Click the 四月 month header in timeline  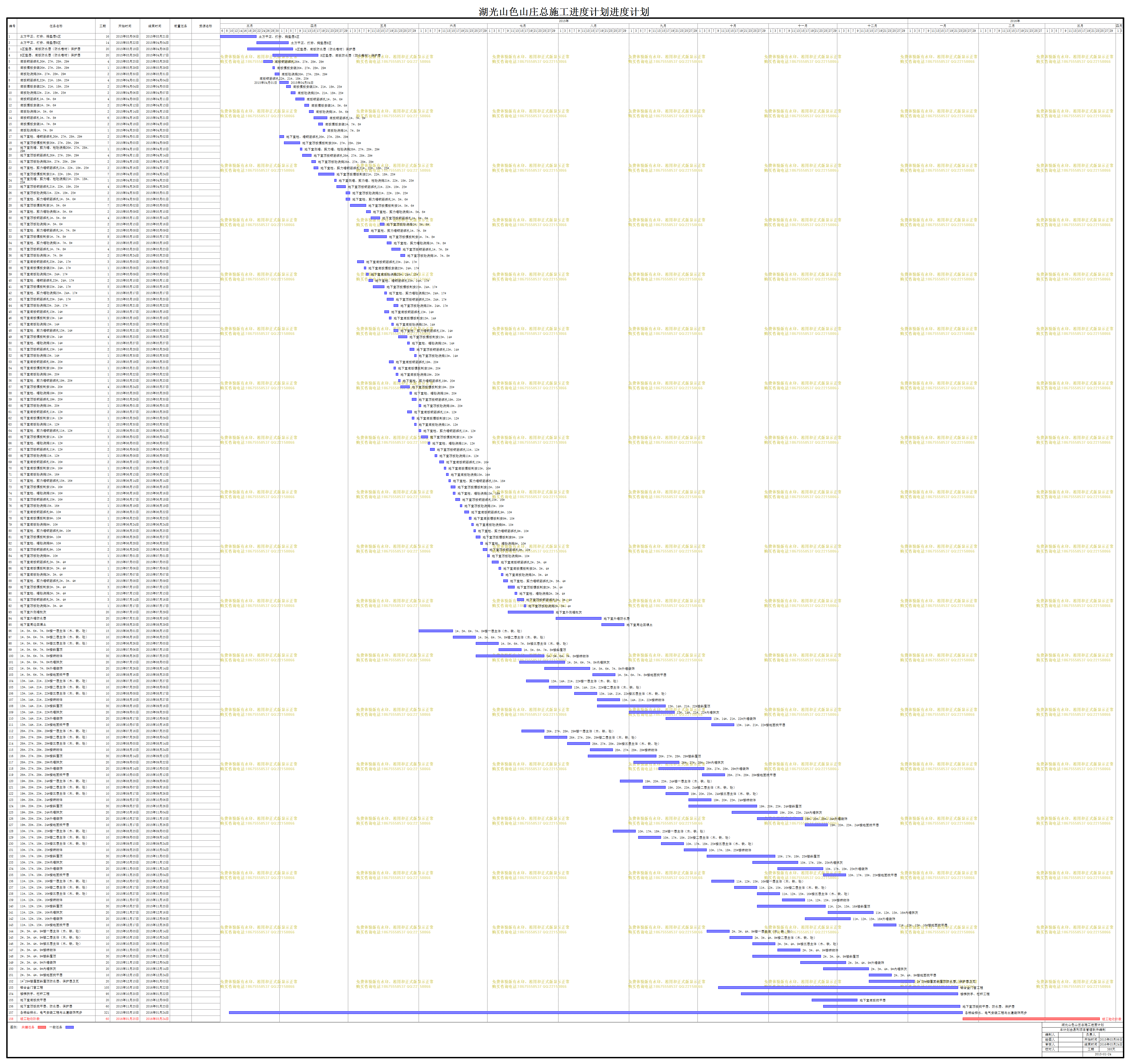click(x=313, y=26)
